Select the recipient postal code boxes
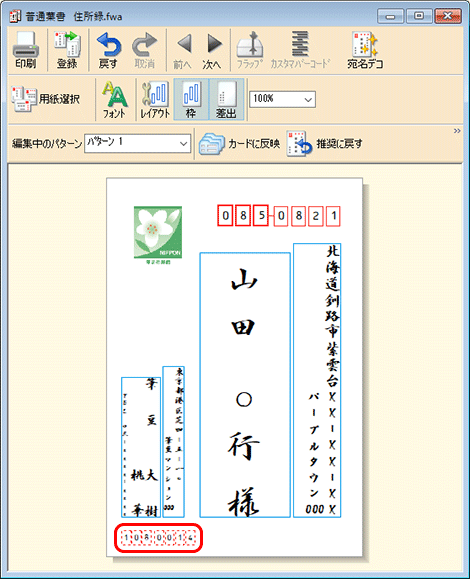This screenshot has height=579, width=470. (x=279, y=215)
